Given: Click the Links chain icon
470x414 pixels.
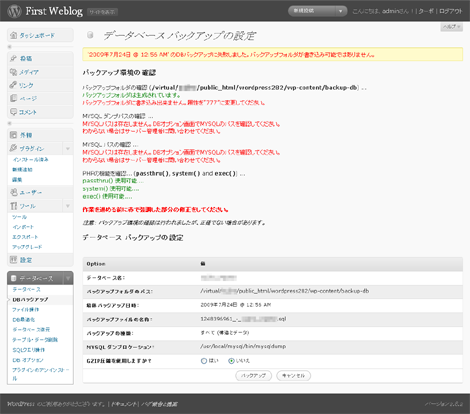Looking at the screenshot, I should tap(13, 85).
